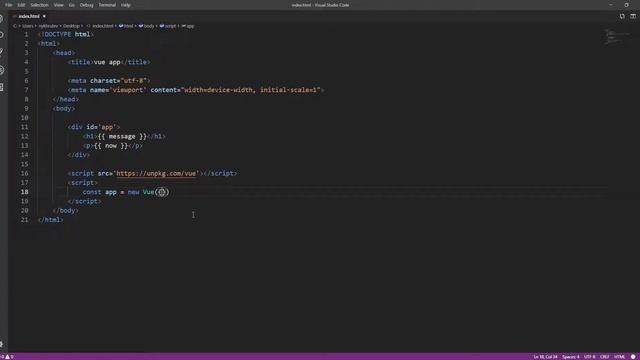
Task: Click 'viewport' name attribute value
Action: (x=128, y=90)
